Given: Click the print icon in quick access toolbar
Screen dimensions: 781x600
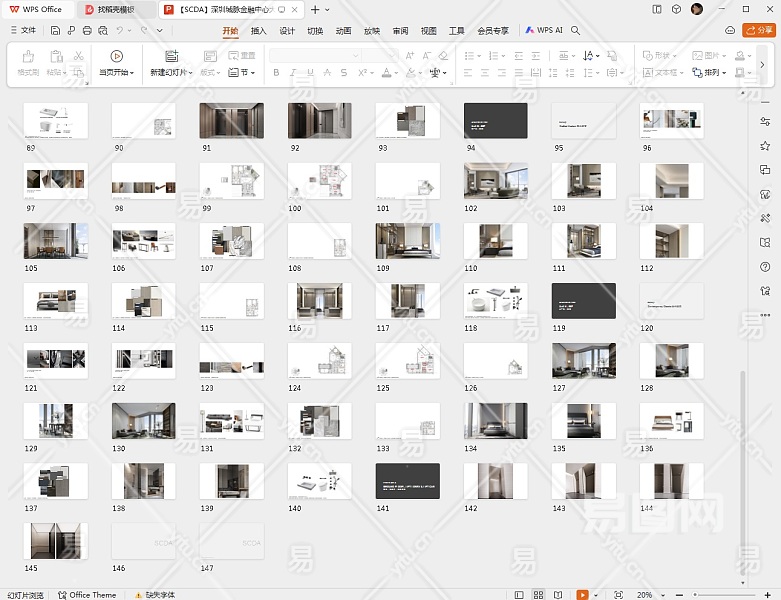Looking at the screenshot, I should coord(87,31).
